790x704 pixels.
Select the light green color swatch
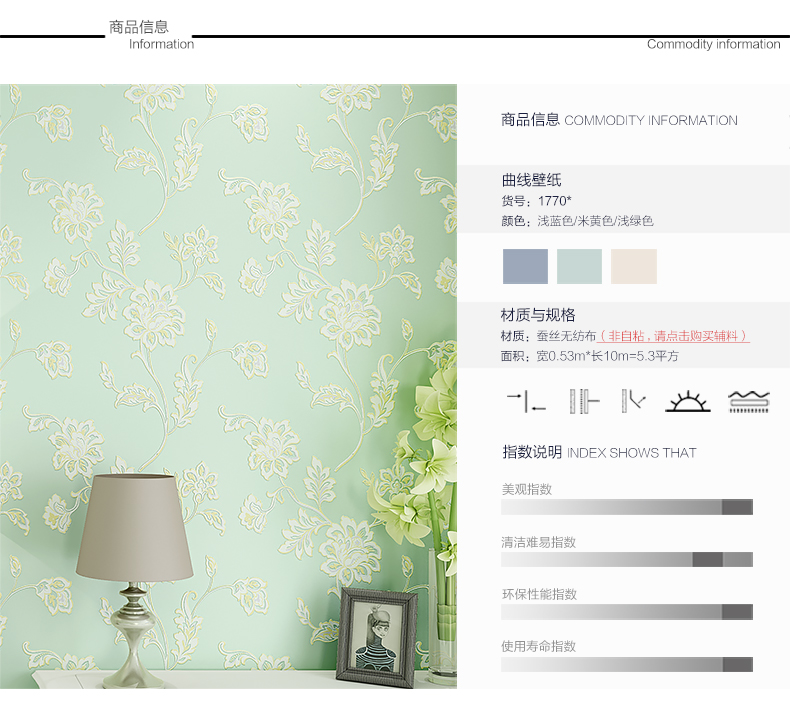(579, 267)
